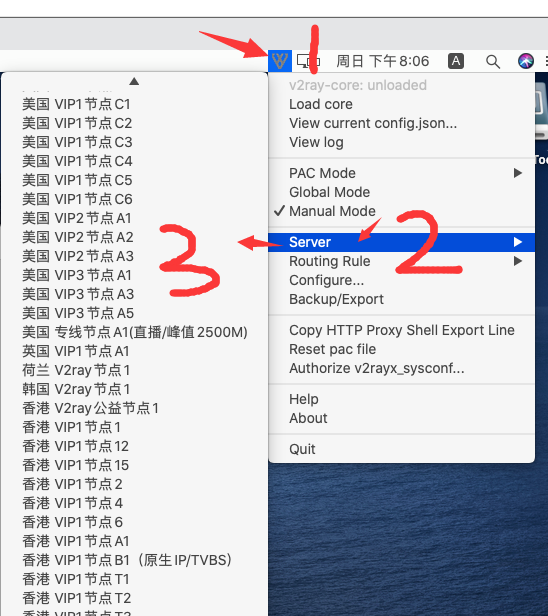Screen dimensions: 548x616
Task: Expand the Server submenu arrow
Action: (x=518, y=242)
